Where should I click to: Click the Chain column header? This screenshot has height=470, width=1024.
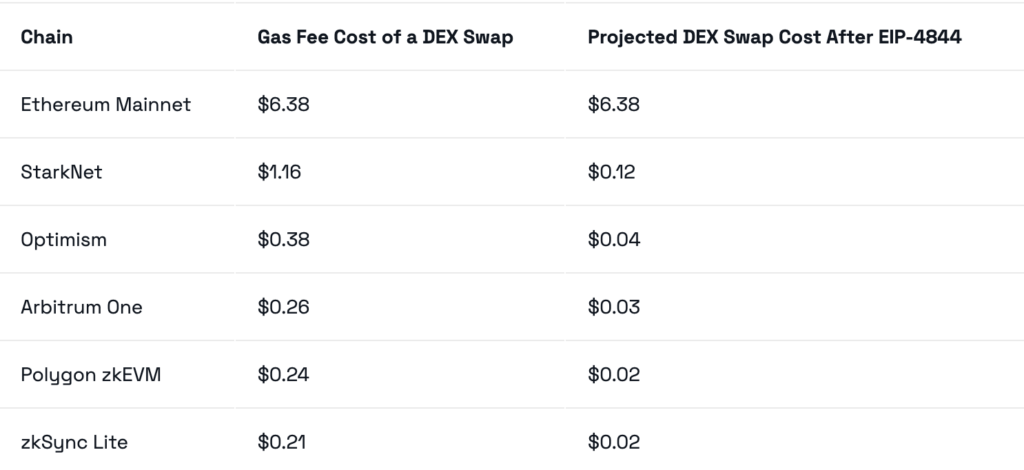coord(47,37)
